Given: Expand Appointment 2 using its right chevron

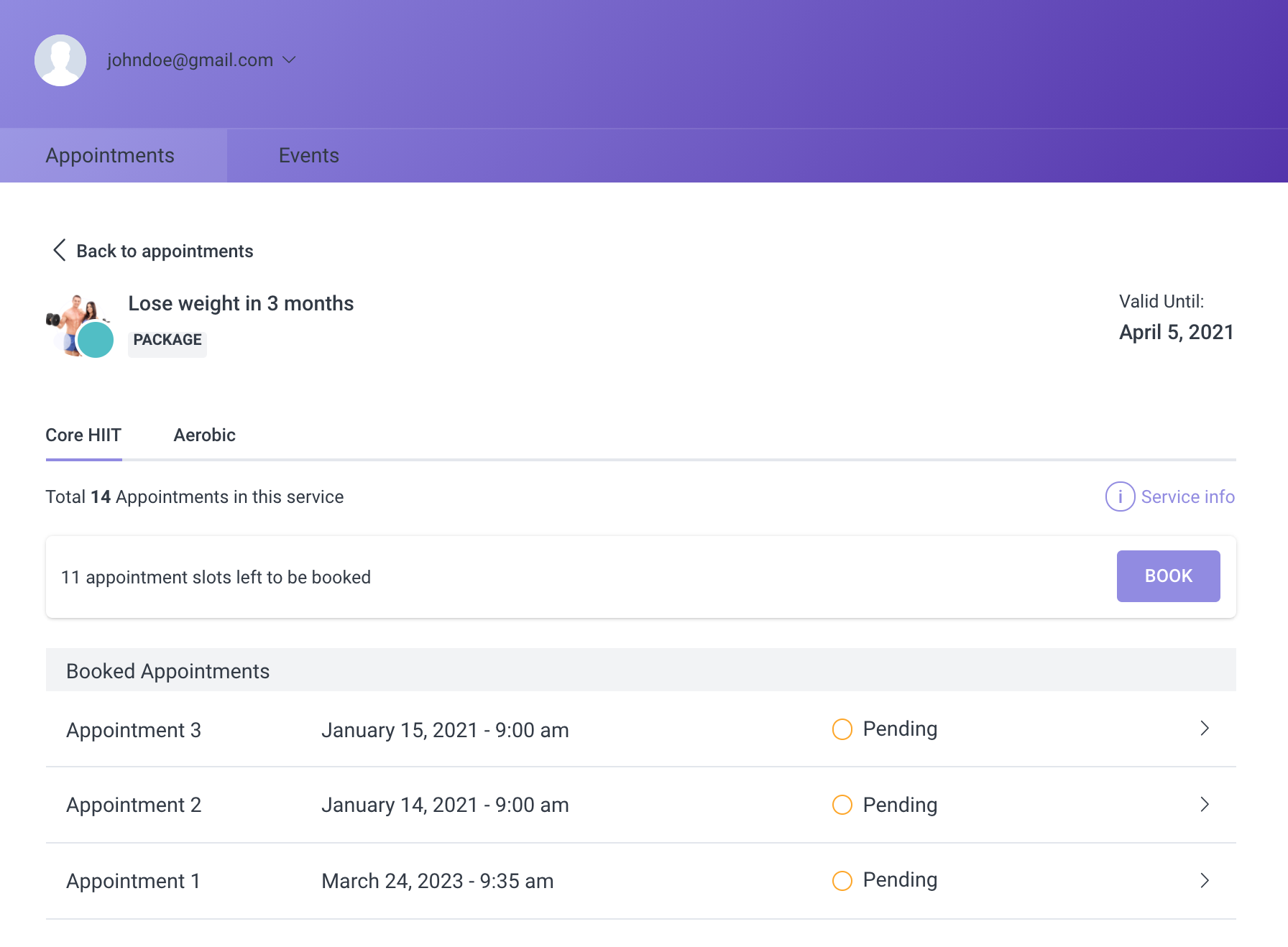Looking at the screenshot, I should pyautogui.click(x=1205, y=805).
